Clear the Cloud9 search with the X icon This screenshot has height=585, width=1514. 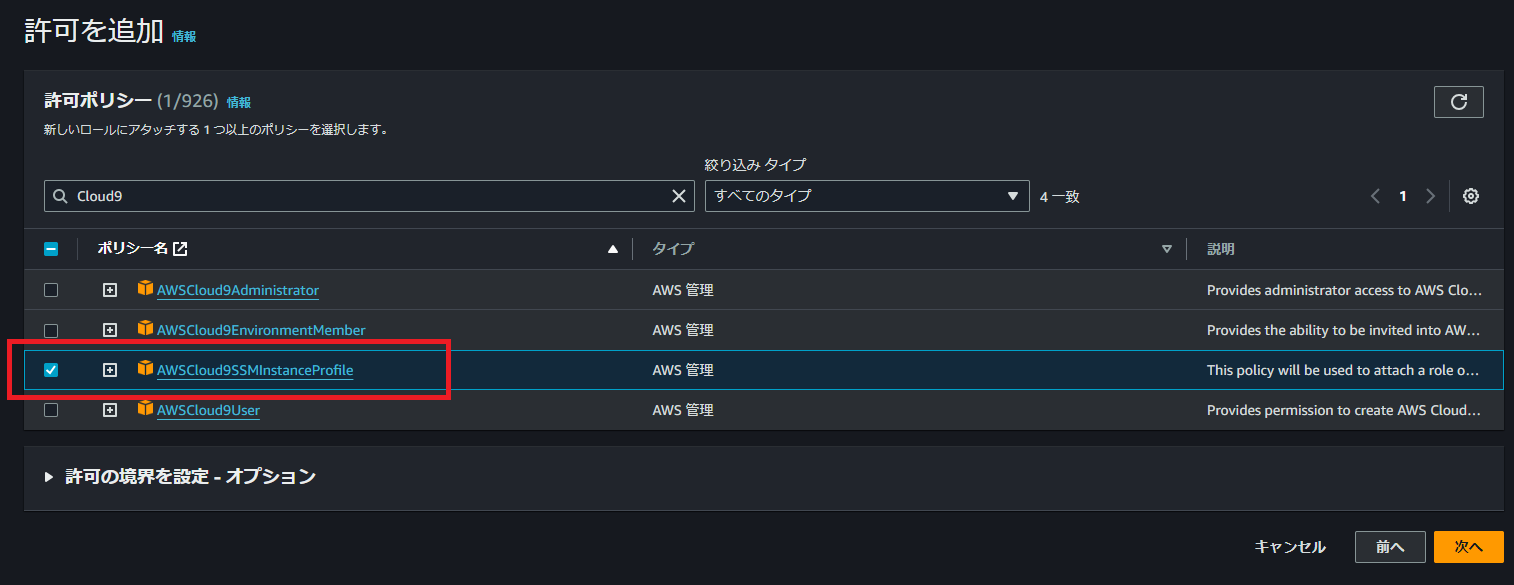click(679, 195)
